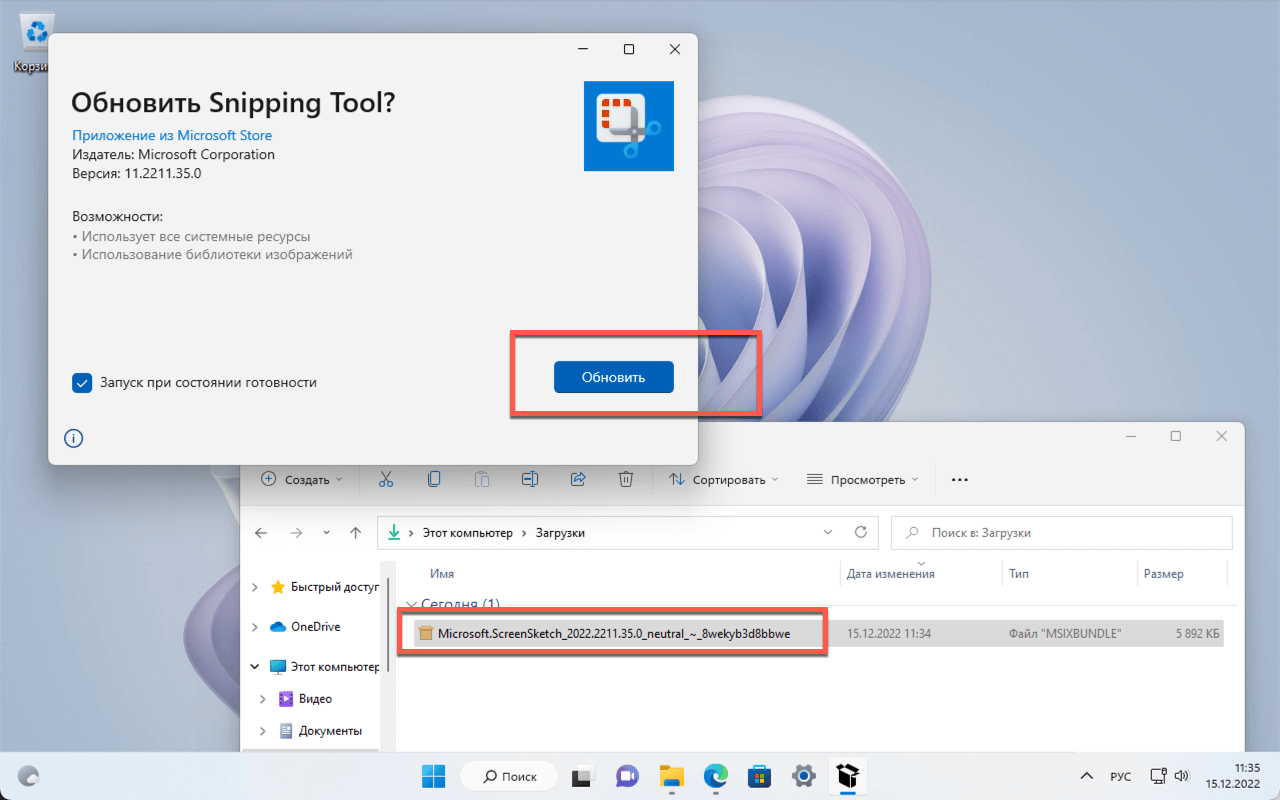The image size is (1280, 800).
Task: Open Microsoft Store from the taskbar
Action: 760,776
